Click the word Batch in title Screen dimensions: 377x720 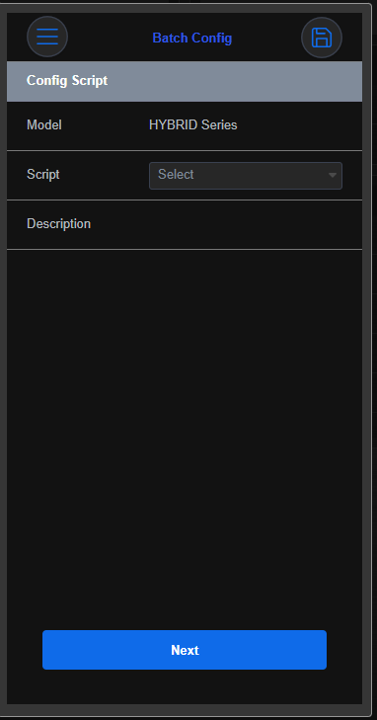[168, 38]
